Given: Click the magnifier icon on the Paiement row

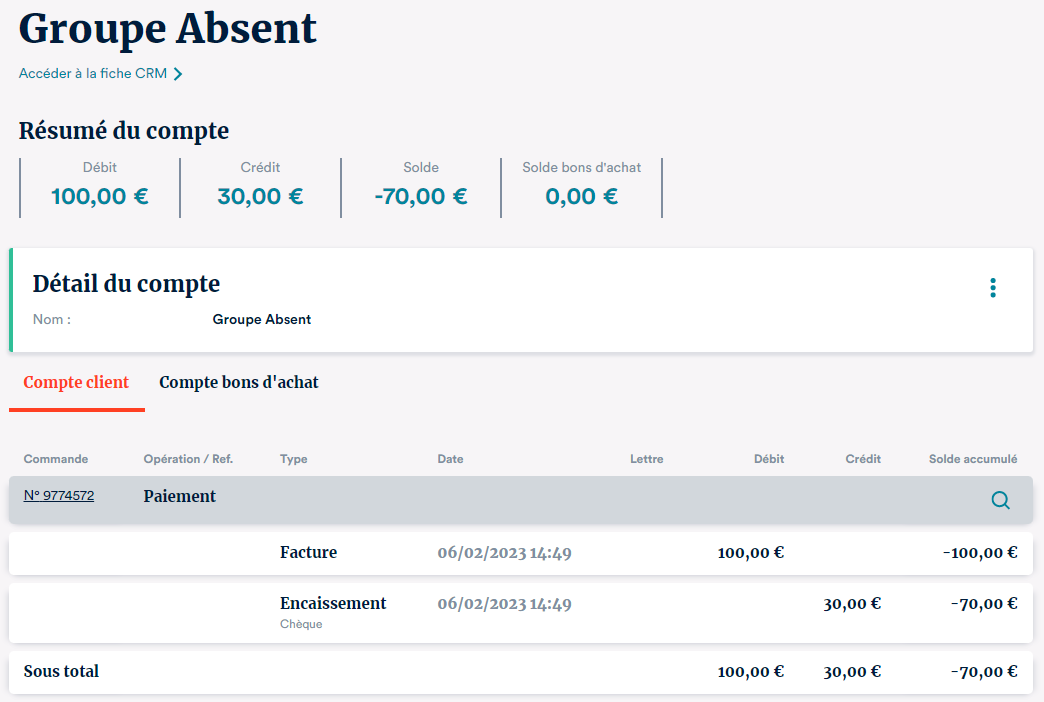Looking at the screenshot, I should [1000, 500].
